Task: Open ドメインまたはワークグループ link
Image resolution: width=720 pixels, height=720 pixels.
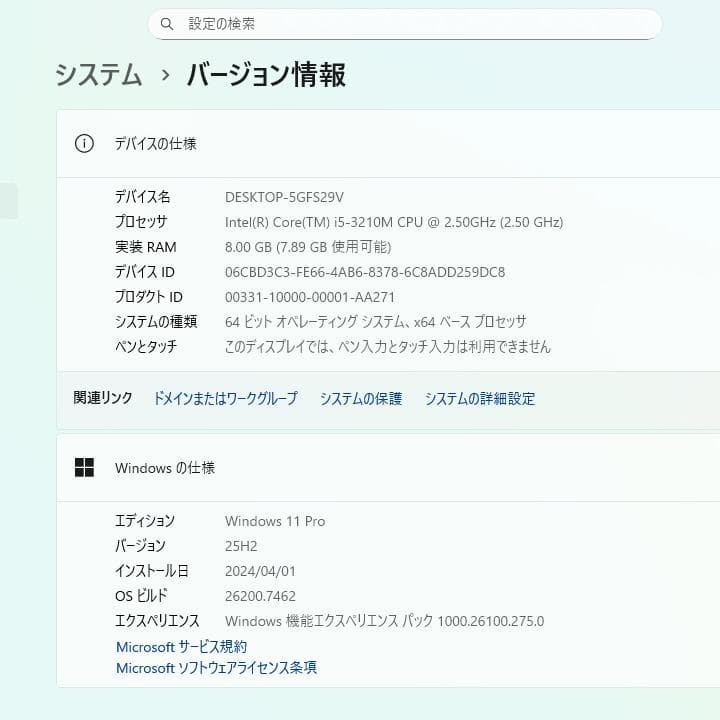Action: tap(225, 398)
